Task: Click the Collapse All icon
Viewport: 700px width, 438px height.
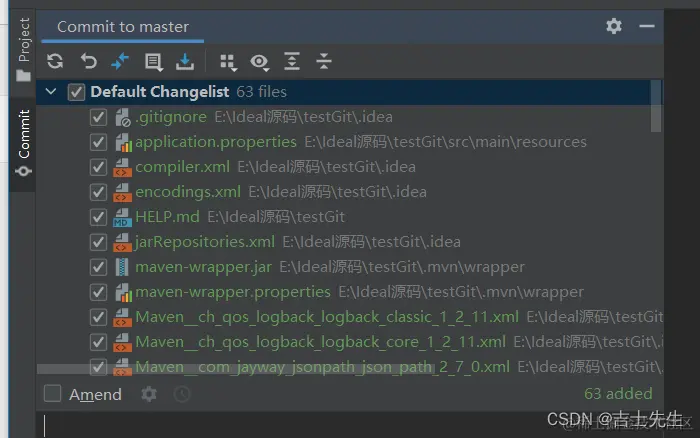Action: pyautogui.click(x=324, y=61)
